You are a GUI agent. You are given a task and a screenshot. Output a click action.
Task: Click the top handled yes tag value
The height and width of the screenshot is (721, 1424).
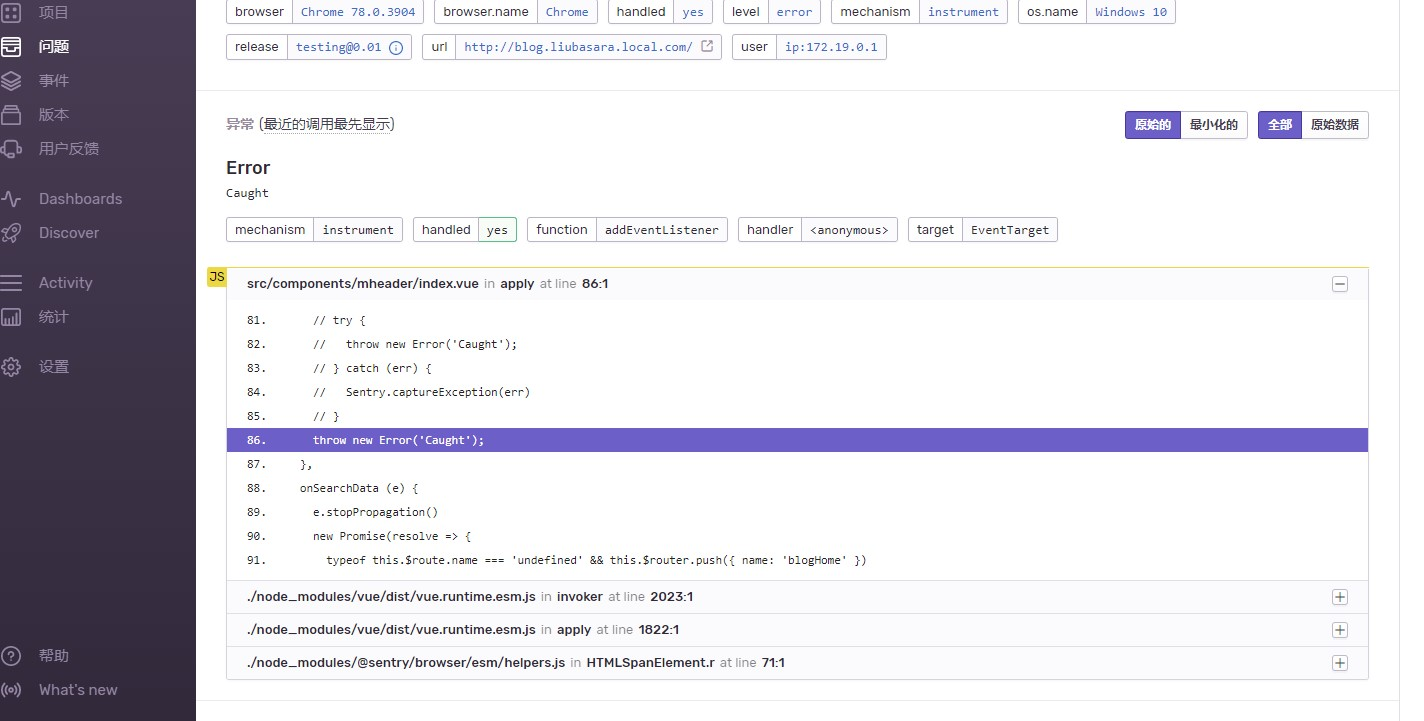[693, 12]
